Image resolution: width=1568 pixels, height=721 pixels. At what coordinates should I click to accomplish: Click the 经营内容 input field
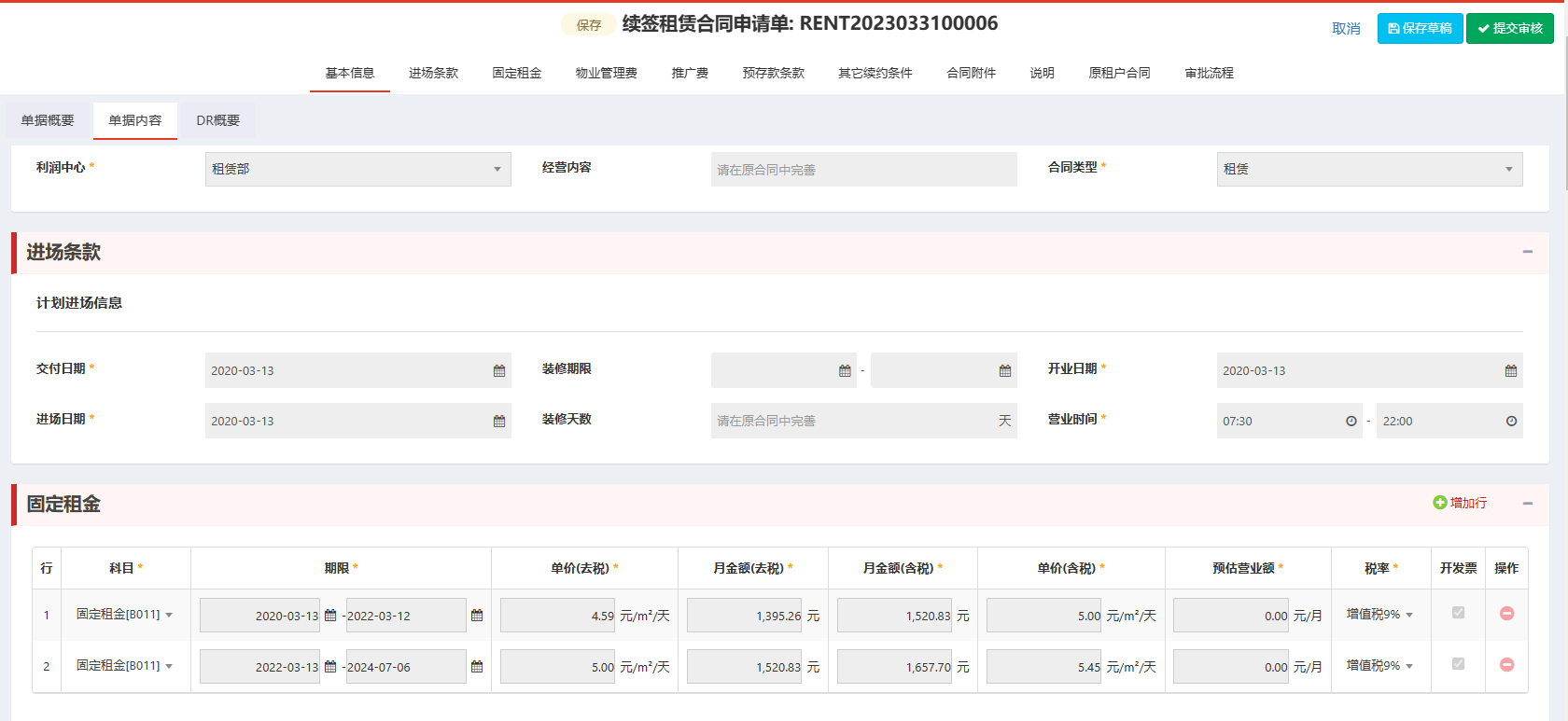(864, 169)
